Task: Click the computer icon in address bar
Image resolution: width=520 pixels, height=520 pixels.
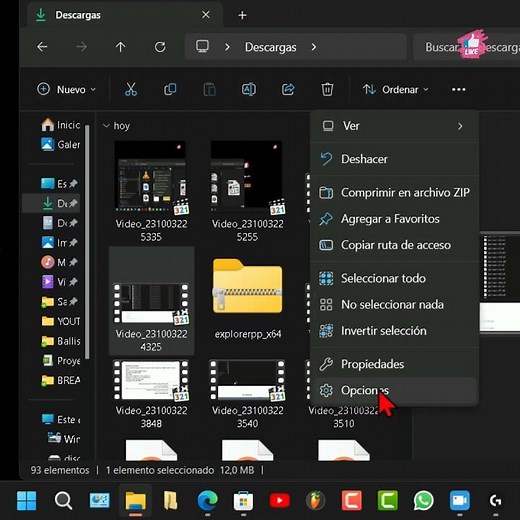Action: [202, 46]
